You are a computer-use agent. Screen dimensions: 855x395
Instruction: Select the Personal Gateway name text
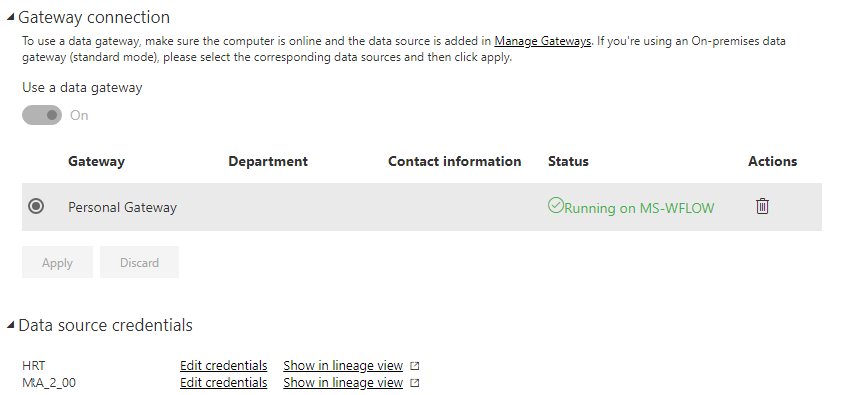tap(123, 207)
